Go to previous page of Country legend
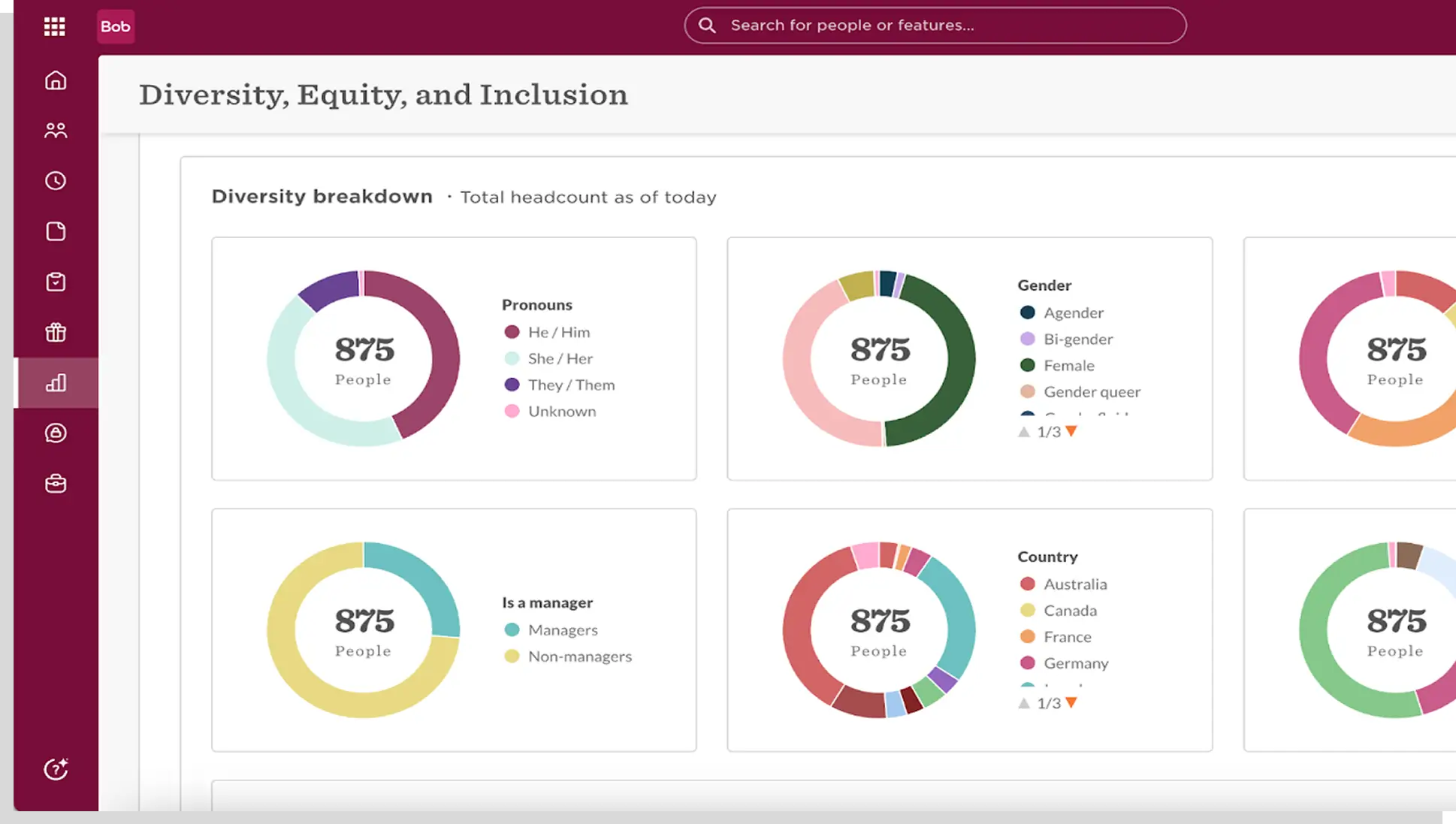This screenshot has height=824, width=1456. (x=1024, y=703)
